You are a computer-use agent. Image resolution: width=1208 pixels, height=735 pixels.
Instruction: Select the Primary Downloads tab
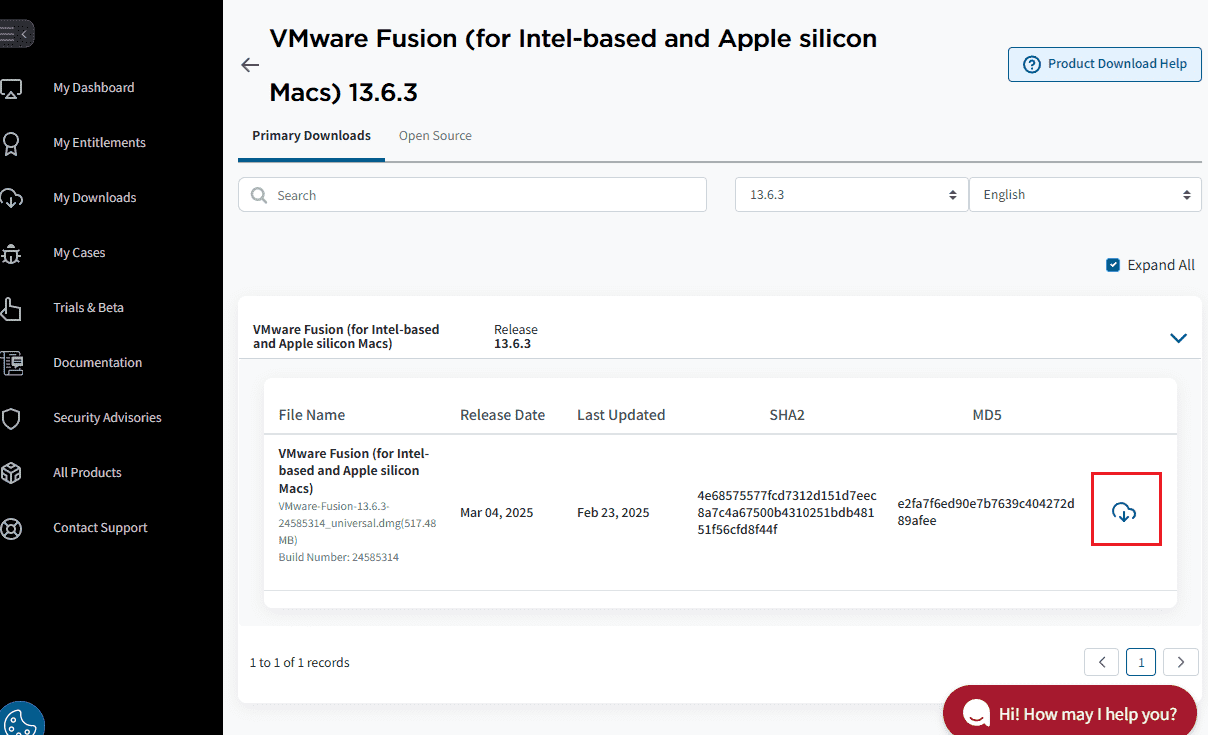[311, 136]
